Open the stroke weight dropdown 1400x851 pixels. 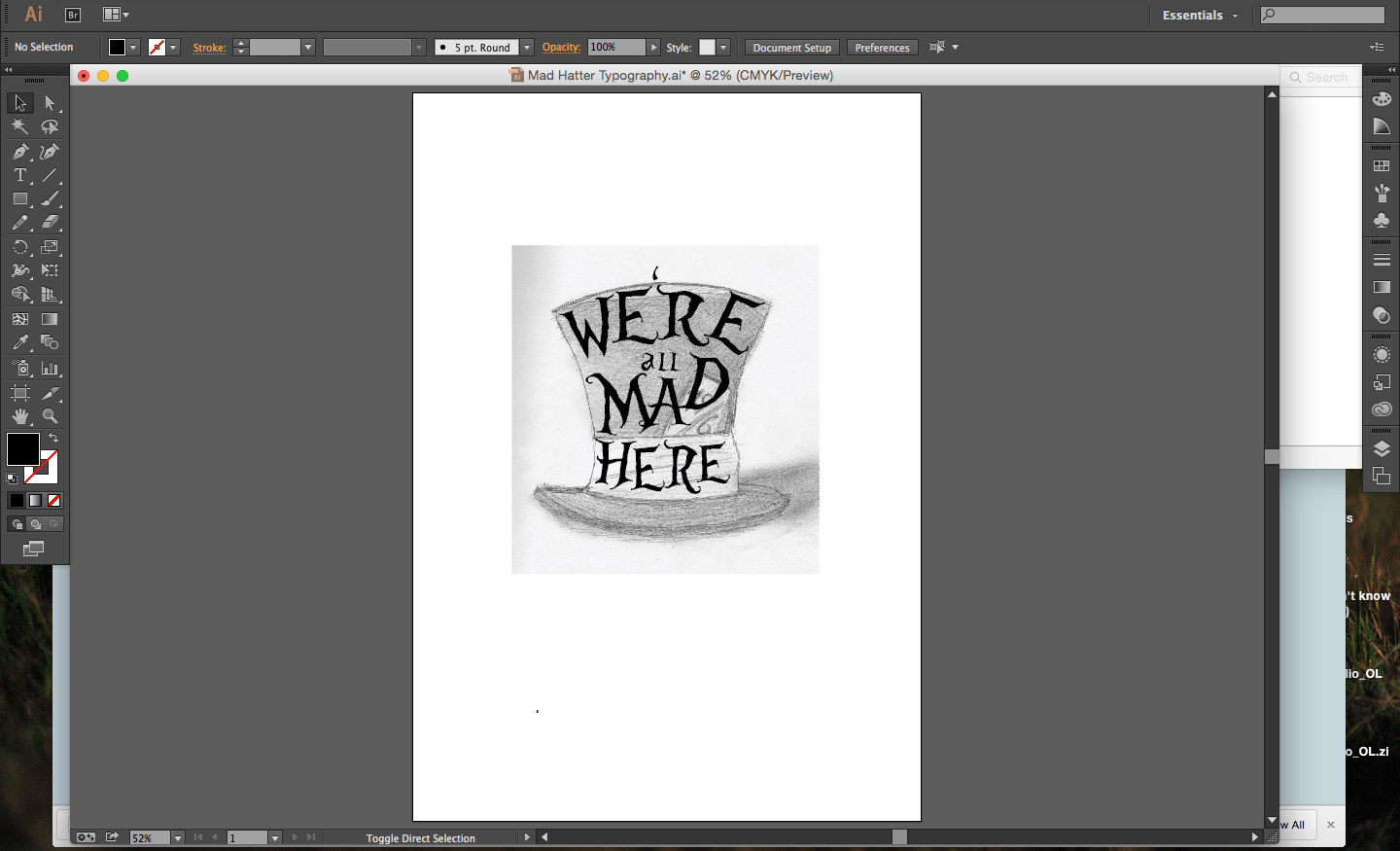tap(308, 47)
